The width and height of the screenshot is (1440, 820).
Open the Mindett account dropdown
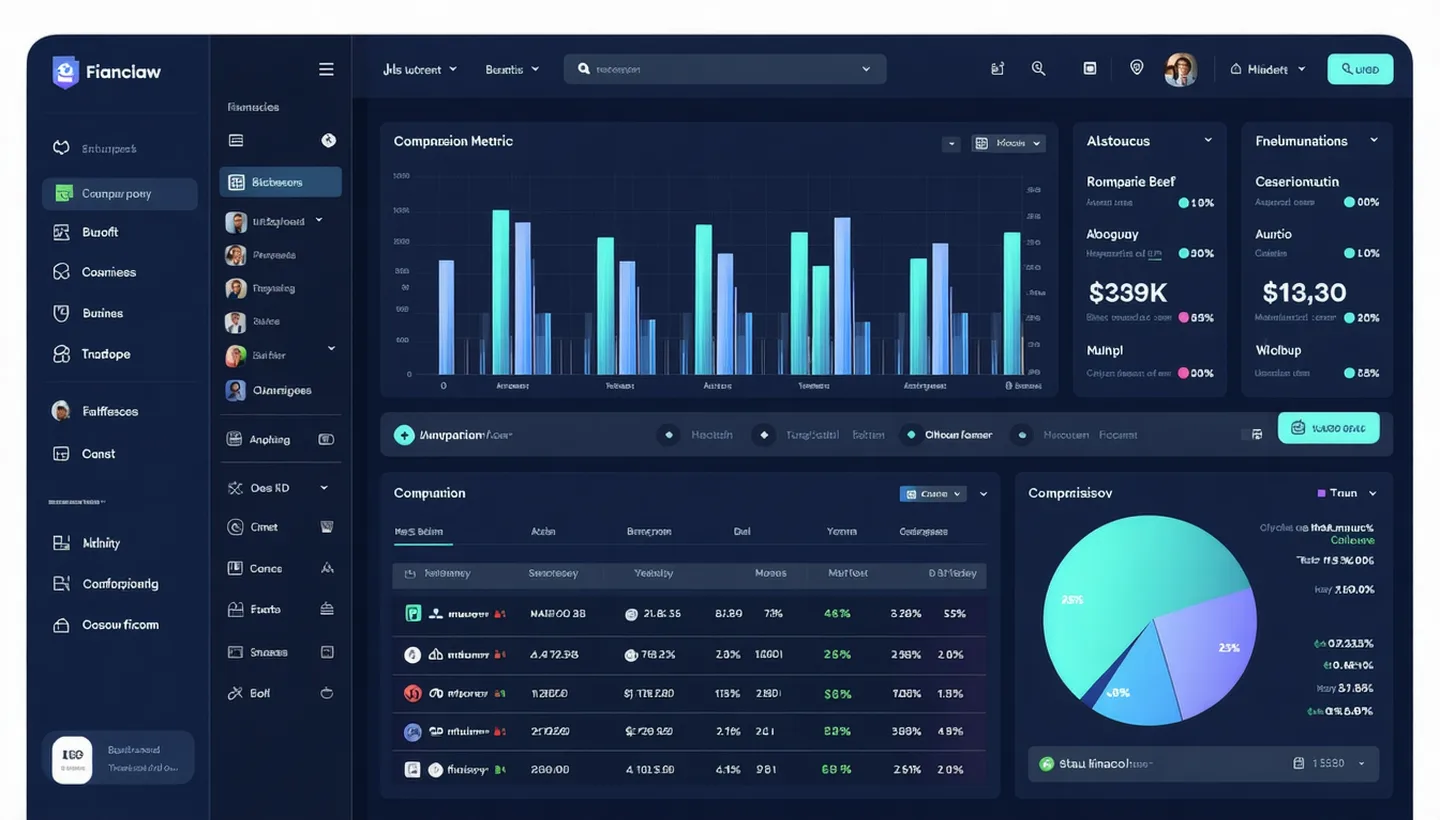1268,69
